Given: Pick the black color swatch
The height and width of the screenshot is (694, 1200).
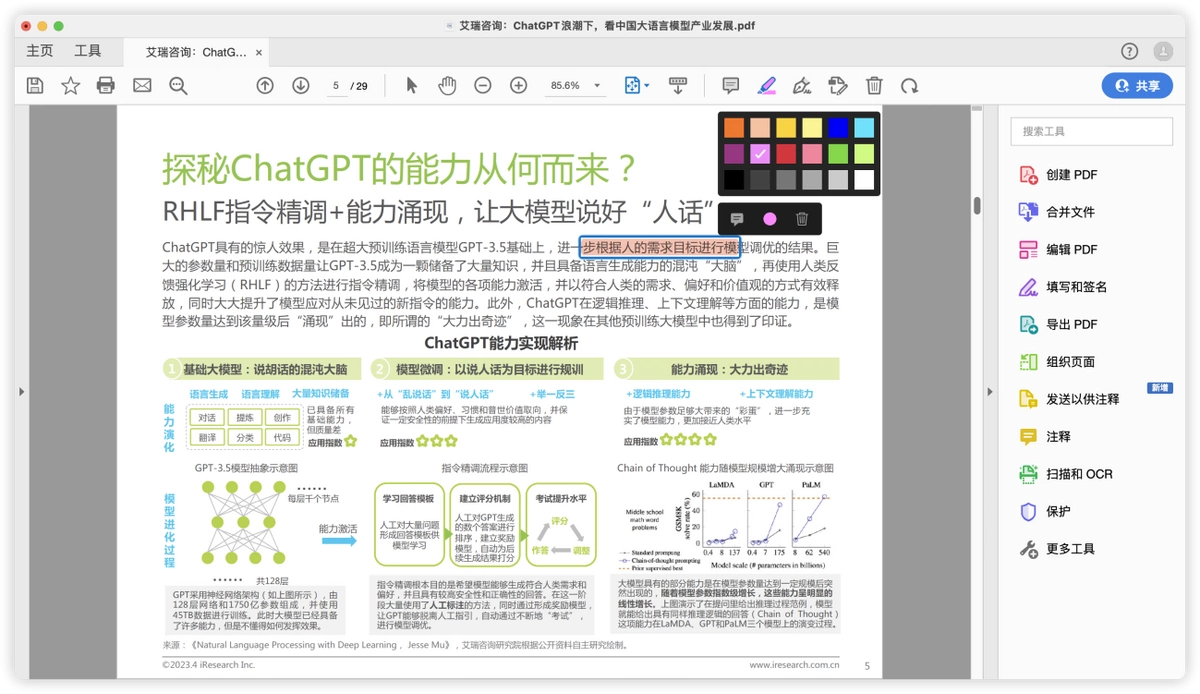Looking at the screenshot, I should pos(734,180).
